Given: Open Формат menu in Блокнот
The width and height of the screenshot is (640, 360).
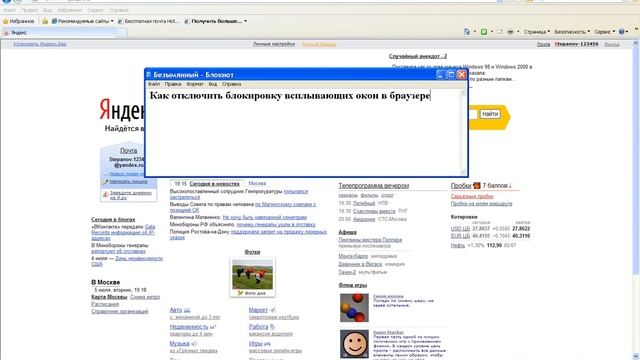Looking at the screenshot, I should (195, 84).
